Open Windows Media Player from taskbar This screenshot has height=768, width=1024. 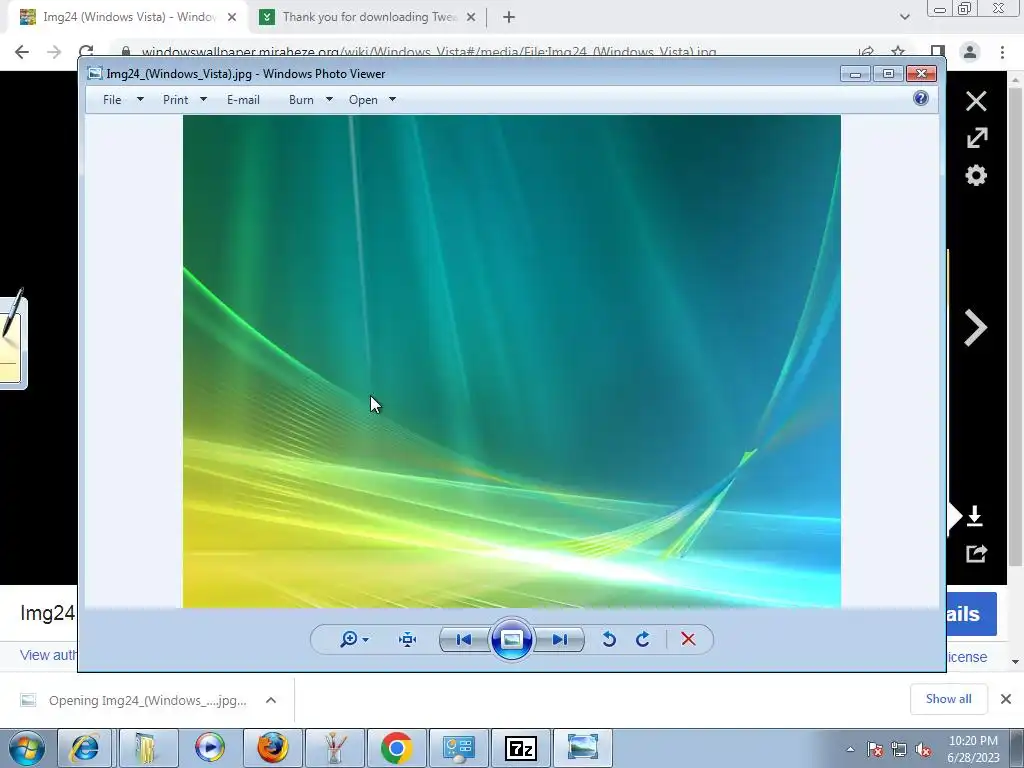tap(210, 748)
